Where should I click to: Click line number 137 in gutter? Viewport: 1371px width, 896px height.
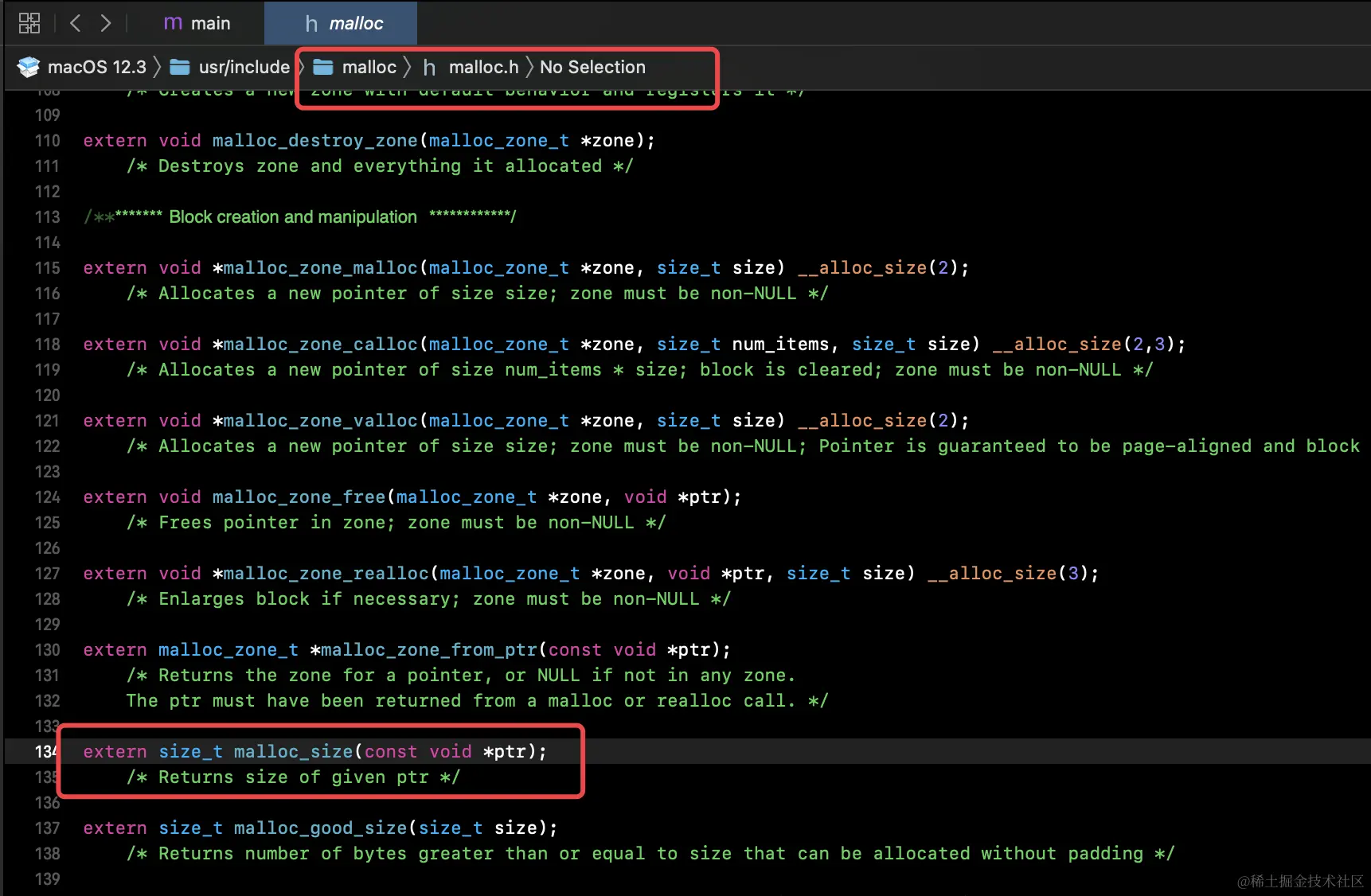click(x=48, y=828)
